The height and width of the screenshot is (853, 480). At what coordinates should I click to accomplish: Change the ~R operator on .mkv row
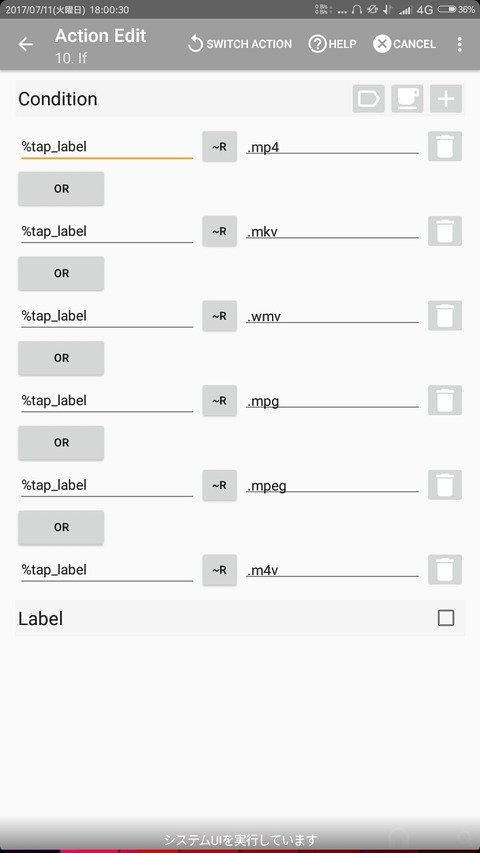[x=219, y=231]
